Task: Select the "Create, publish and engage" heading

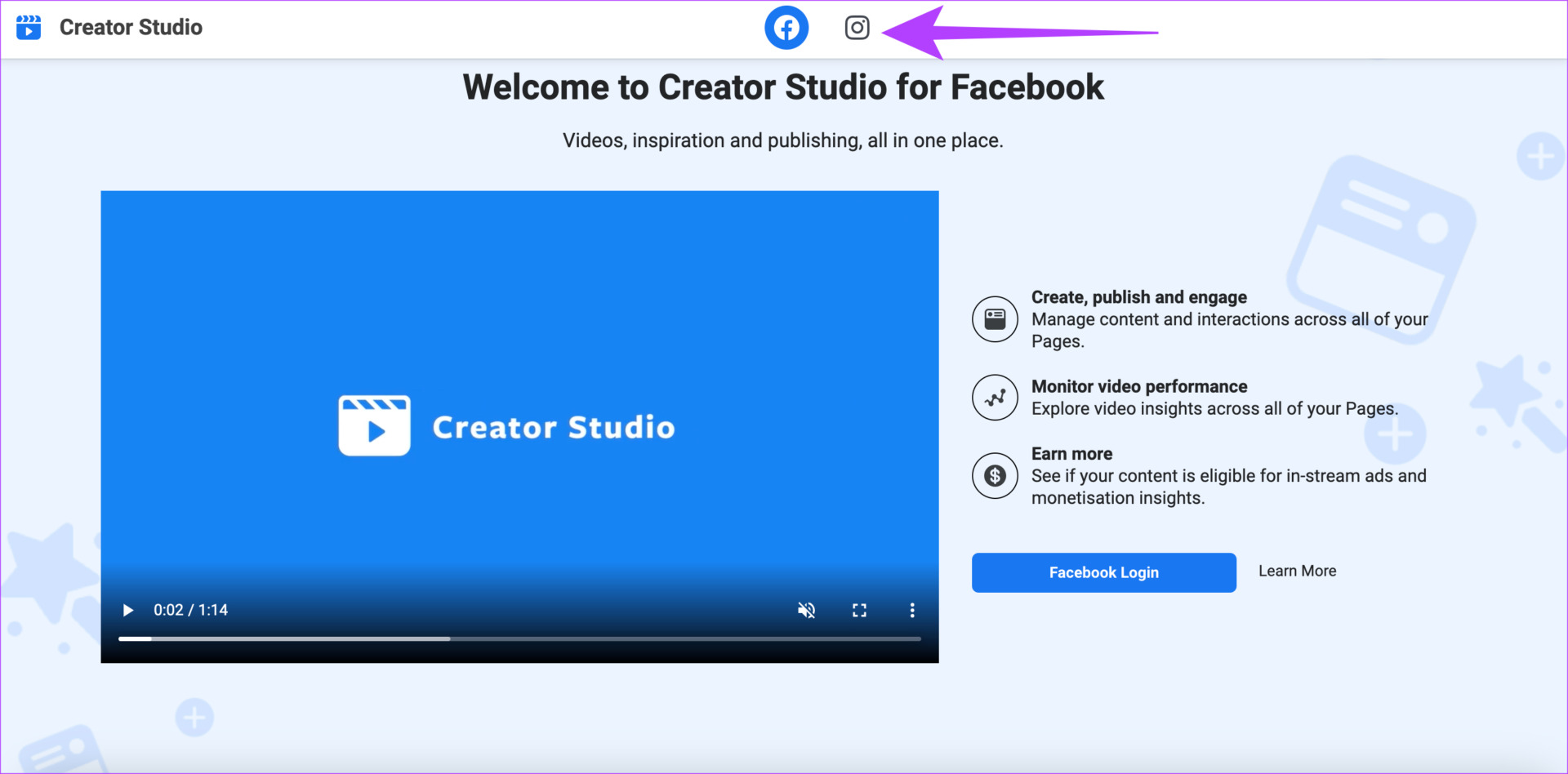Action: click(1138, 297)
